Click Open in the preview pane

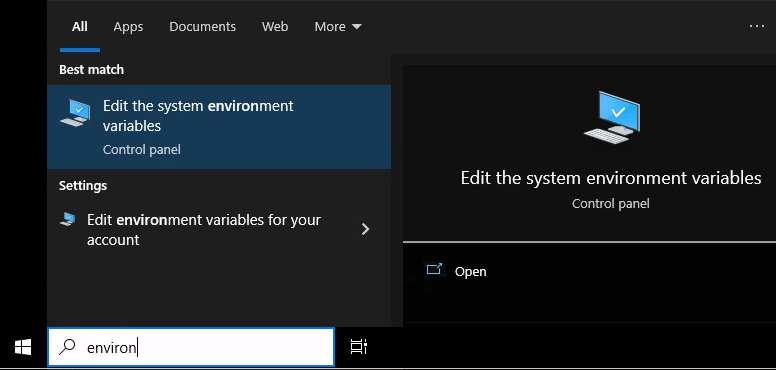[470, 272]
